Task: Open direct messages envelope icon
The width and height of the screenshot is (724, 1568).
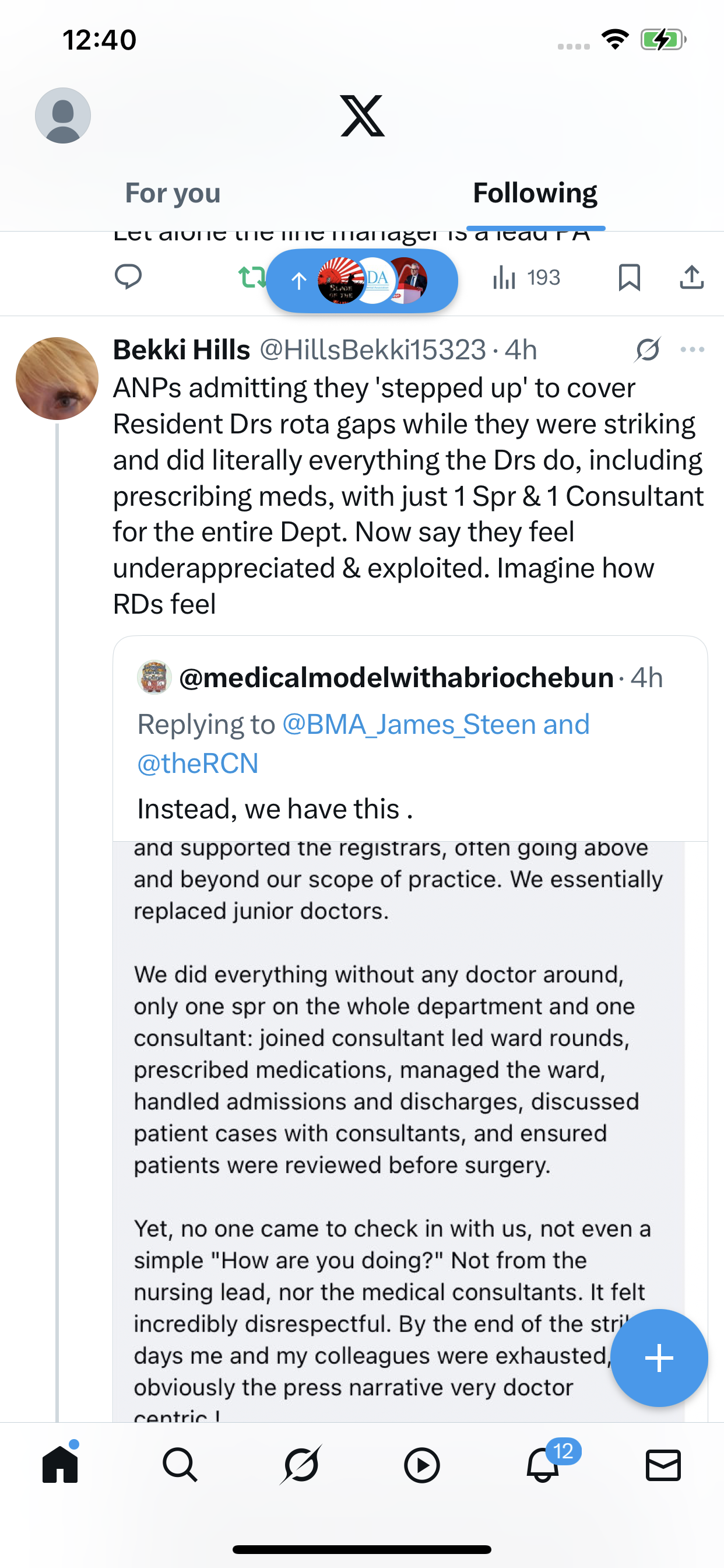Action: pos(663,1465)
